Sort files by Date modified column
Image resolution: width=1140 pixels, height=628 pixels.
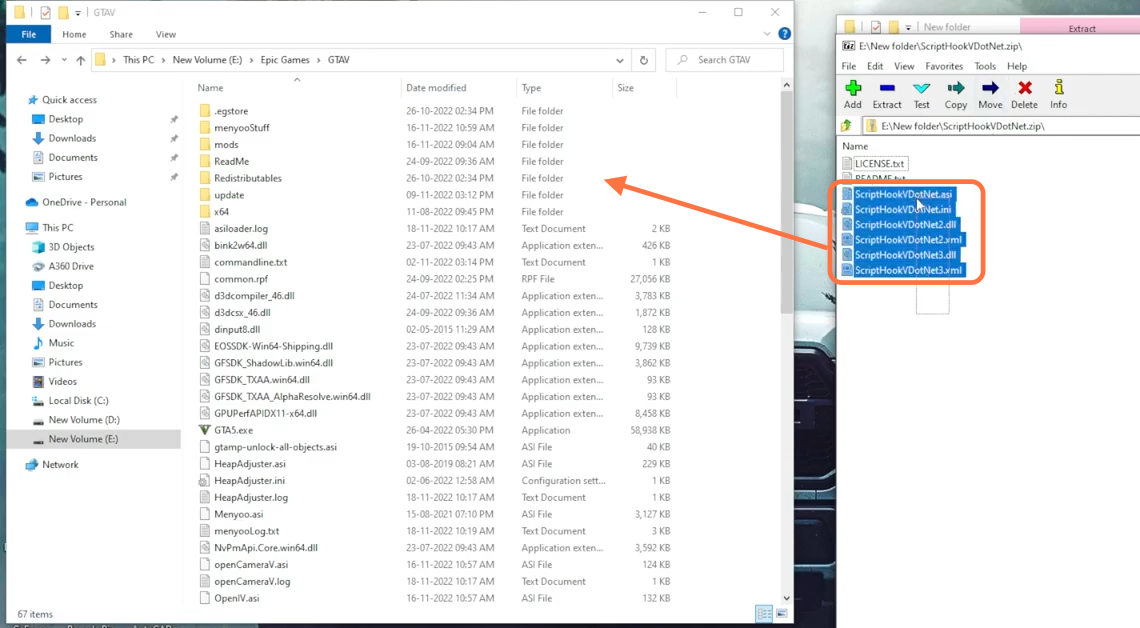pos(436,88)
